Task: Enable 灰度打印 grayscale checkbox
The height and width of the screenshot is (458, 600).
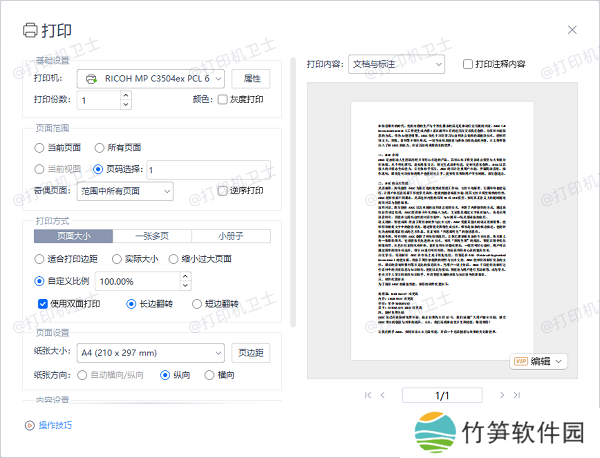Action: 223,100
